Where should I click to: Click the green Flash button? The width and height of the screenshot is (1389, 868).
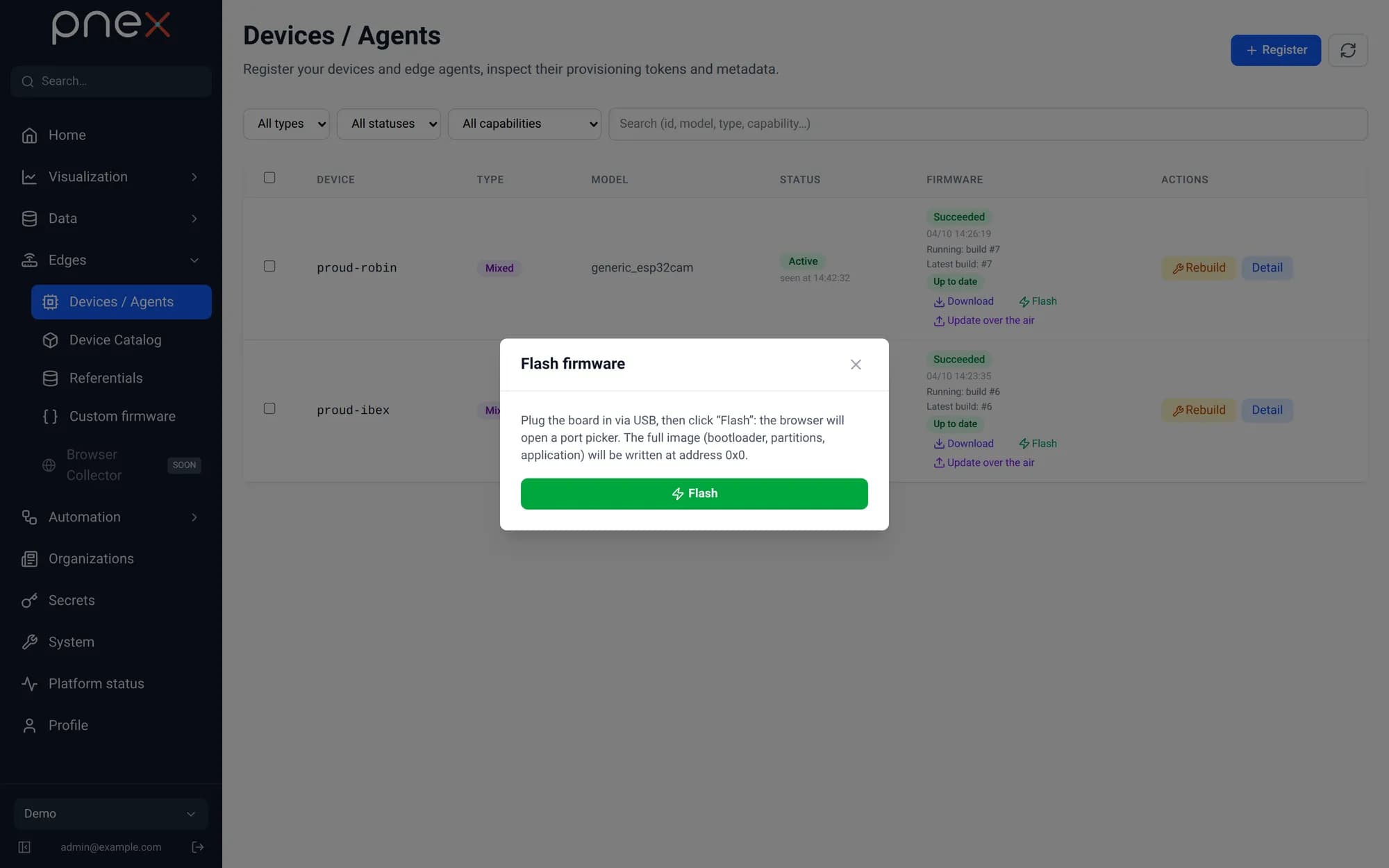click(694, 494)
